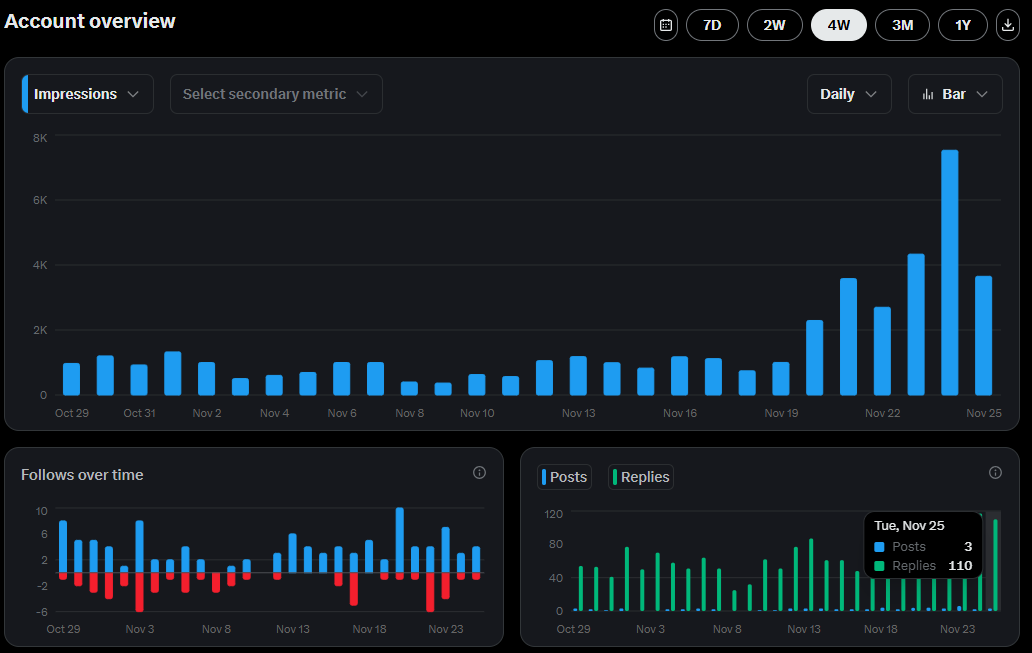Viewport: 1032px width, 653px height.
Task: Click the Oct 29 label on impressions axis
Action: click(x=72, y=413)
